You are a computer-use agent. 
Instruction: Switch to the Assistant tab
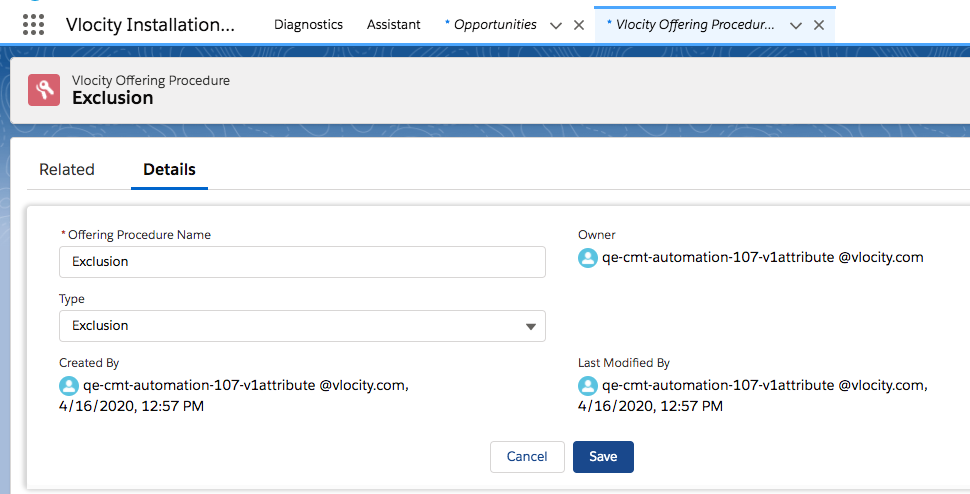tap(393, 25)
